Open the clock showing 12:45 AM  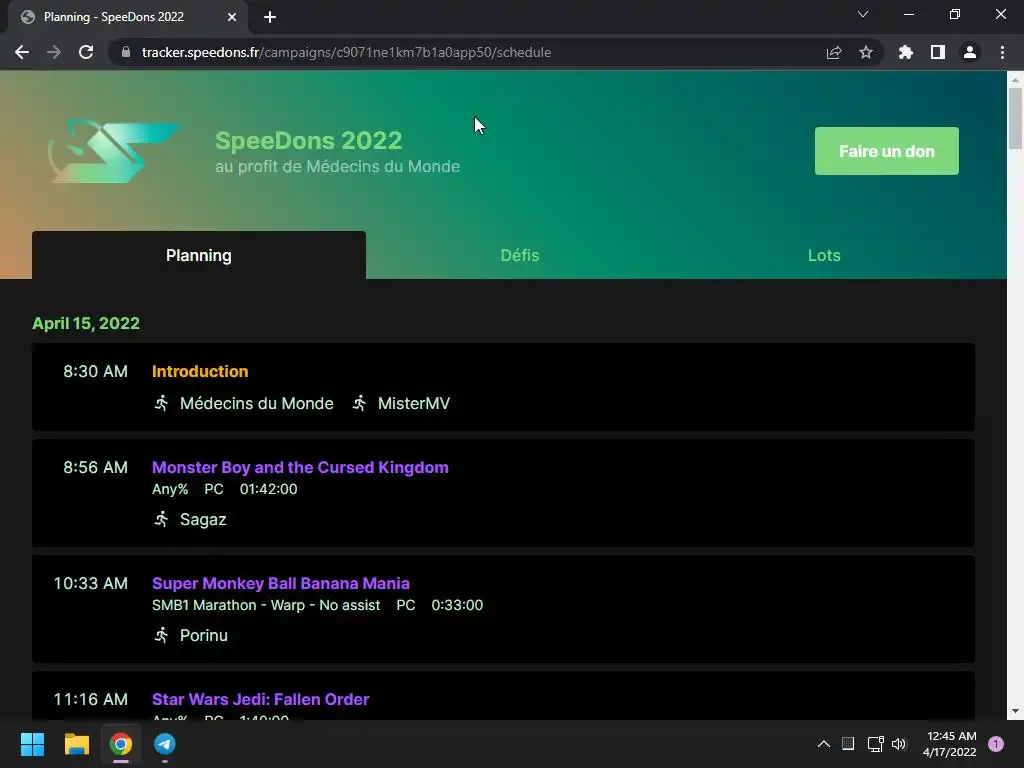(950, 744)
